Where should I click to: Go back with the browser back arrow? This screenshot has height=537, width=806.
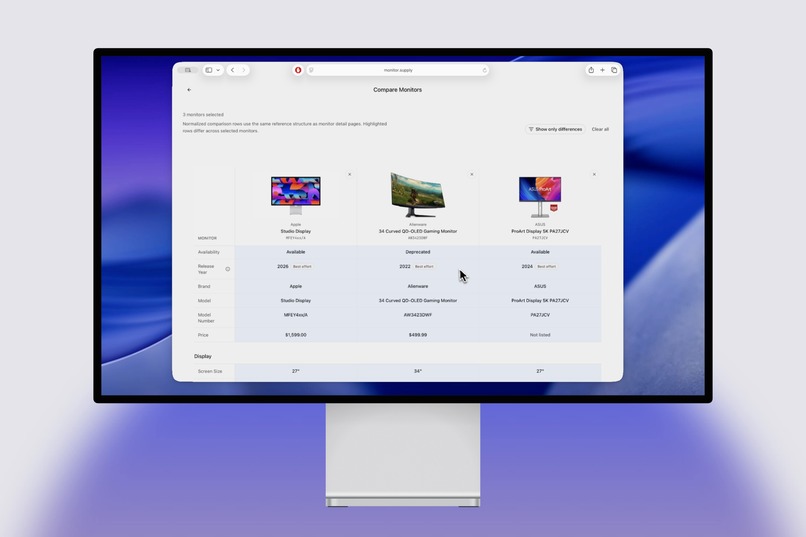click(x=232, y=70)
